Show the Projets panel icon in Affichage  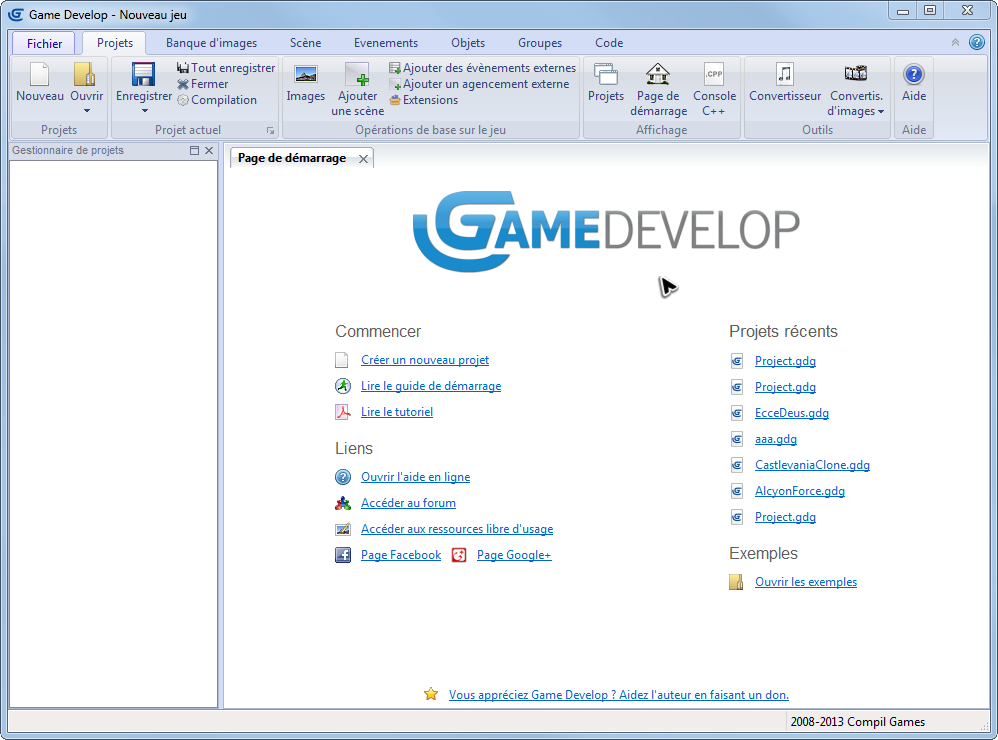pyautogui.click(x=605, y=74)
